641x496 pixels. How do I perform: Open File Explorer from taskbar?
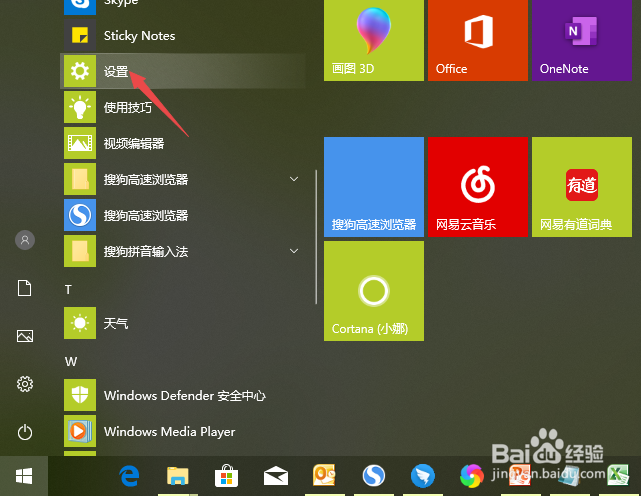pos(177,476)
